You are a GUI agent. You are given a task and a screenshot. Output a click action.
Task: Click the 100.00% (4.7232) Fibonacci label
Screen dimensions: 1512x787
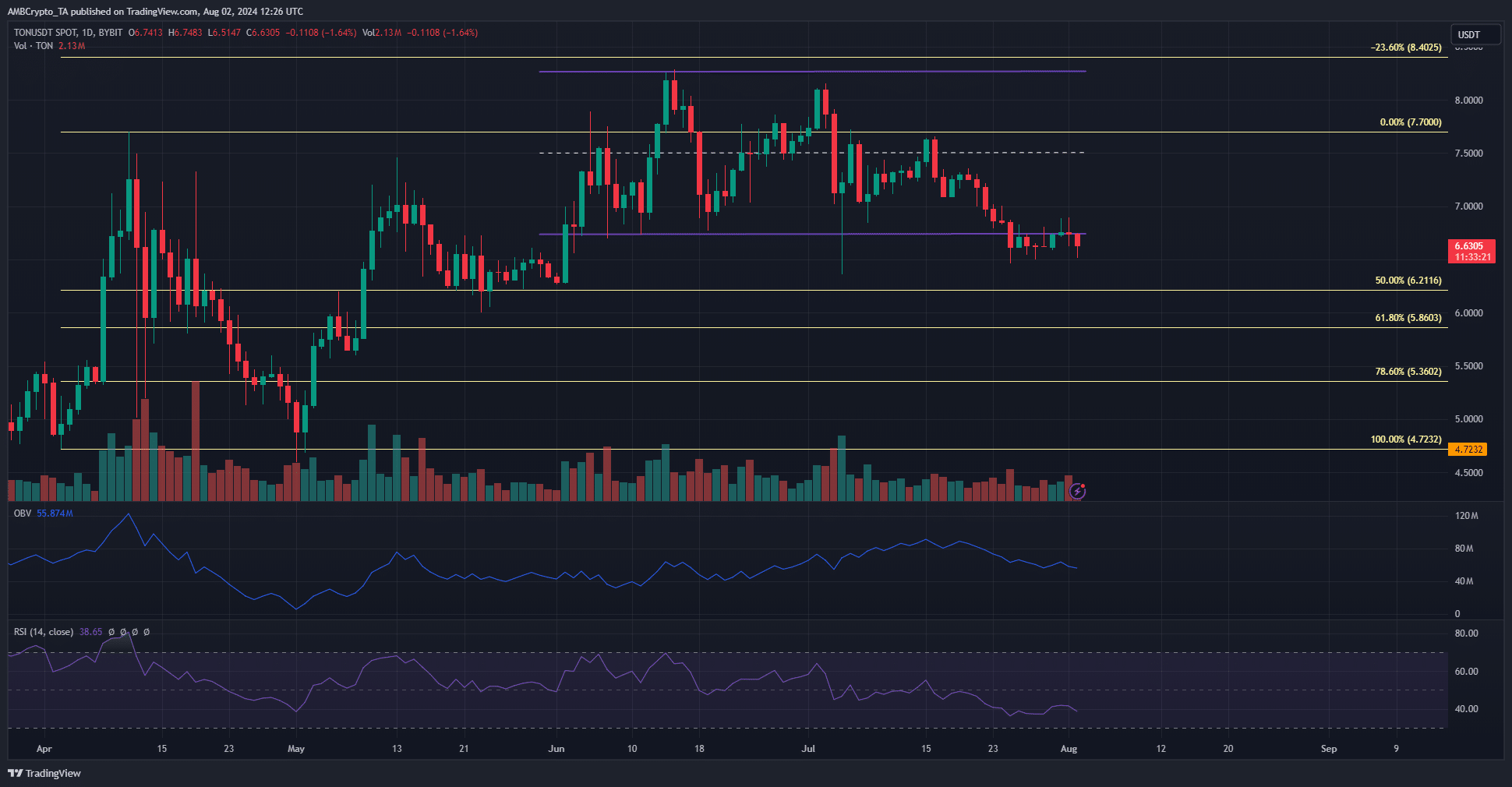coord(1406,439)
